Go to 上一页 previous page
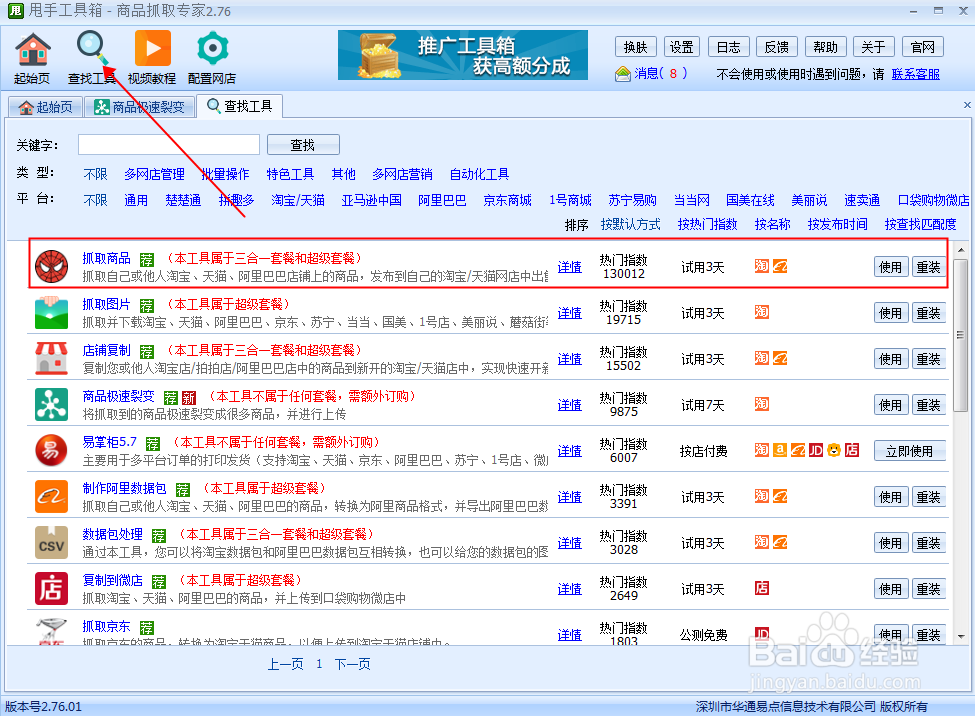The width and height of the screenshot is (975, 716). click(x=285, y=664)
